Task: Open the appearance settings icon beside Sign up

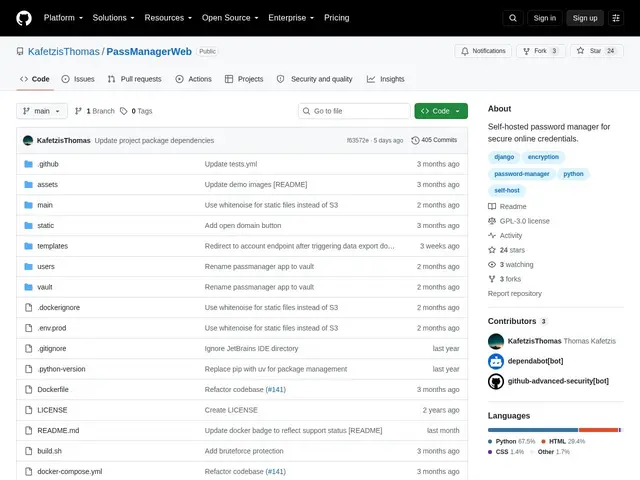Action: [616, 18]
